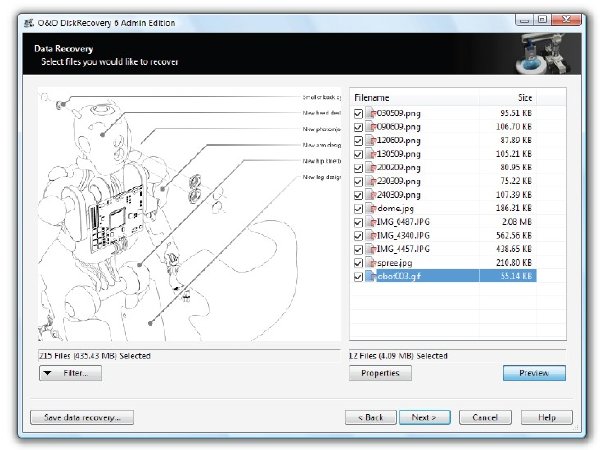Uncheck the 030509.png checkbox

coord(358,114)
